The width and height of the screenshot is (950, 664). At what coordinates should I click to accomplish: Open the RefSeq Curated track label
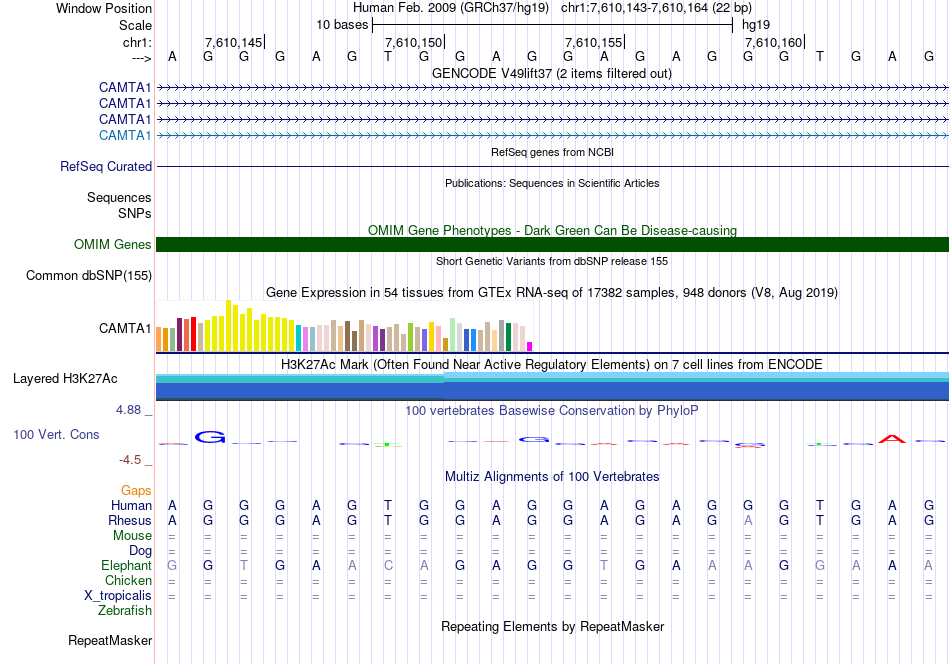click(105, 167)
